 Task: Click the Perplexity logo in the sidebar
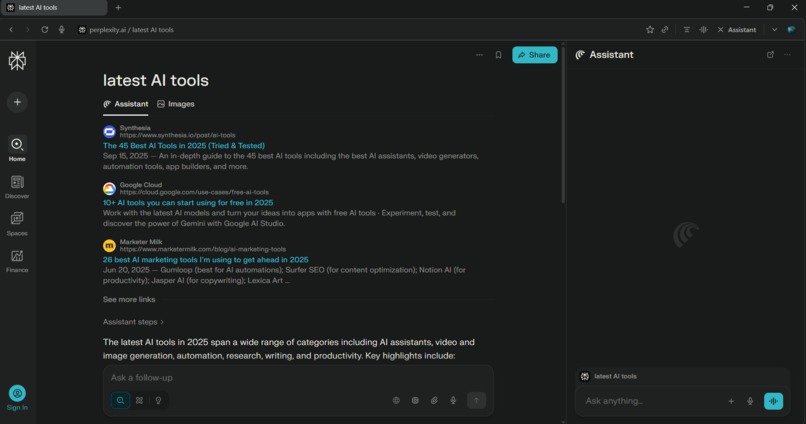pyautogui.click(x=17, y=61)
